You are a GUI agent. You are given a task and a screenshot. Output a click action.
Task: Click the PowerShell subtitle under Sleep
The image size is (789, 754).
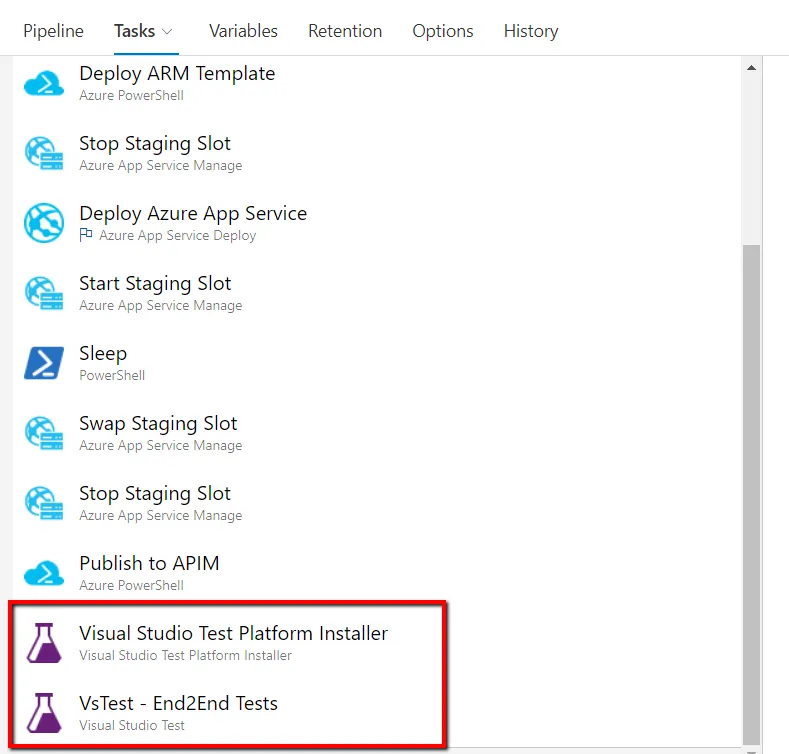point(112,375)
